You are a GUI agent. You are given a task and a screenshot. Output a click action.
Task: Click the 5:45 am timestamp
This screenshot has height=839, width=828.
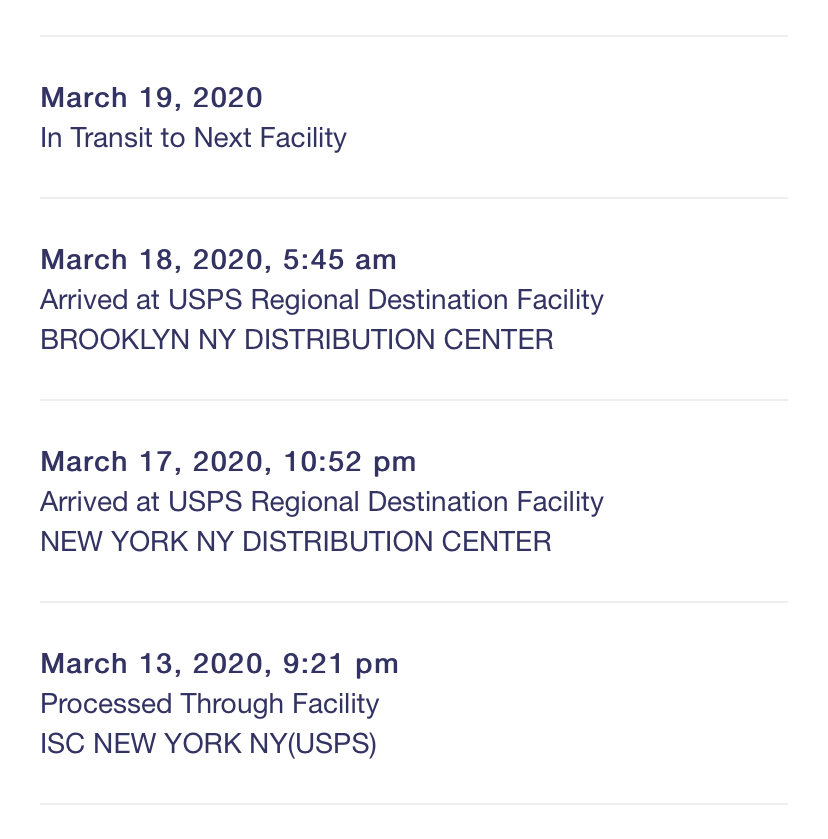[x=340, y=260]
